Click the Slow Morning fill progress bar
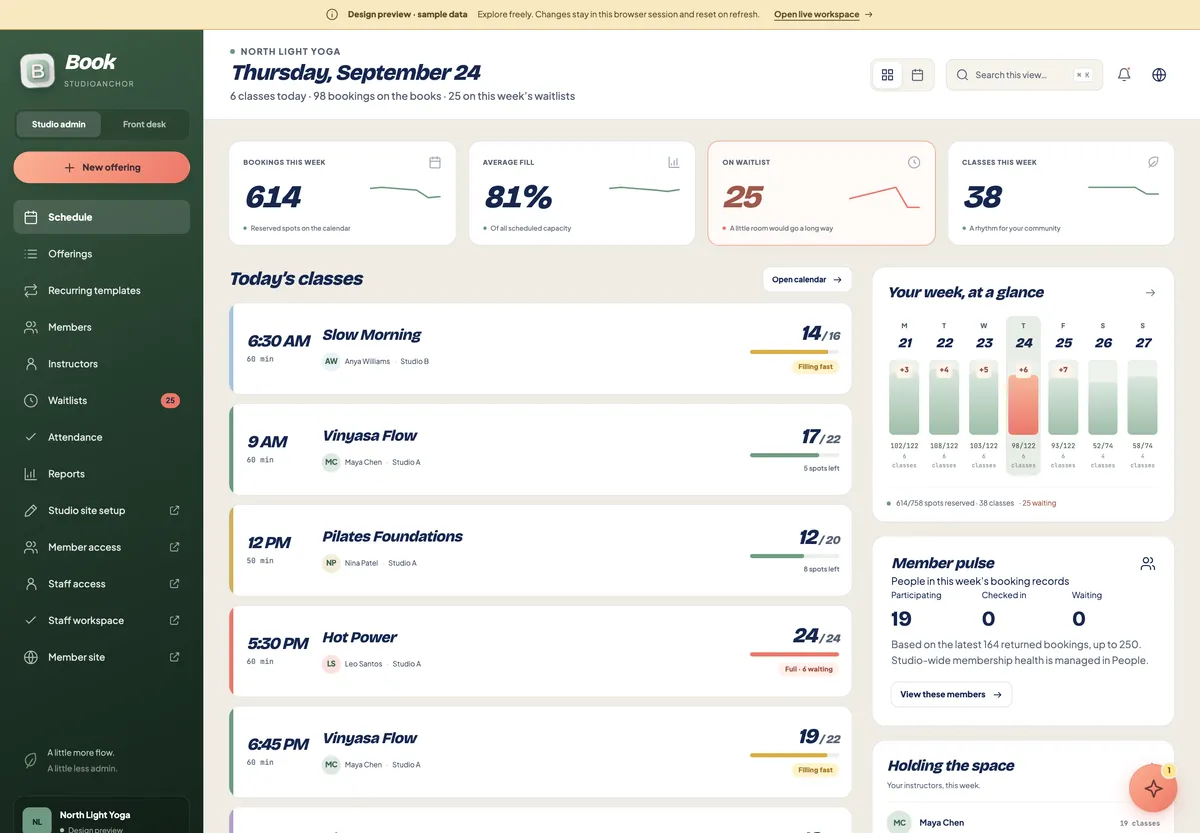 pos(795,352)
